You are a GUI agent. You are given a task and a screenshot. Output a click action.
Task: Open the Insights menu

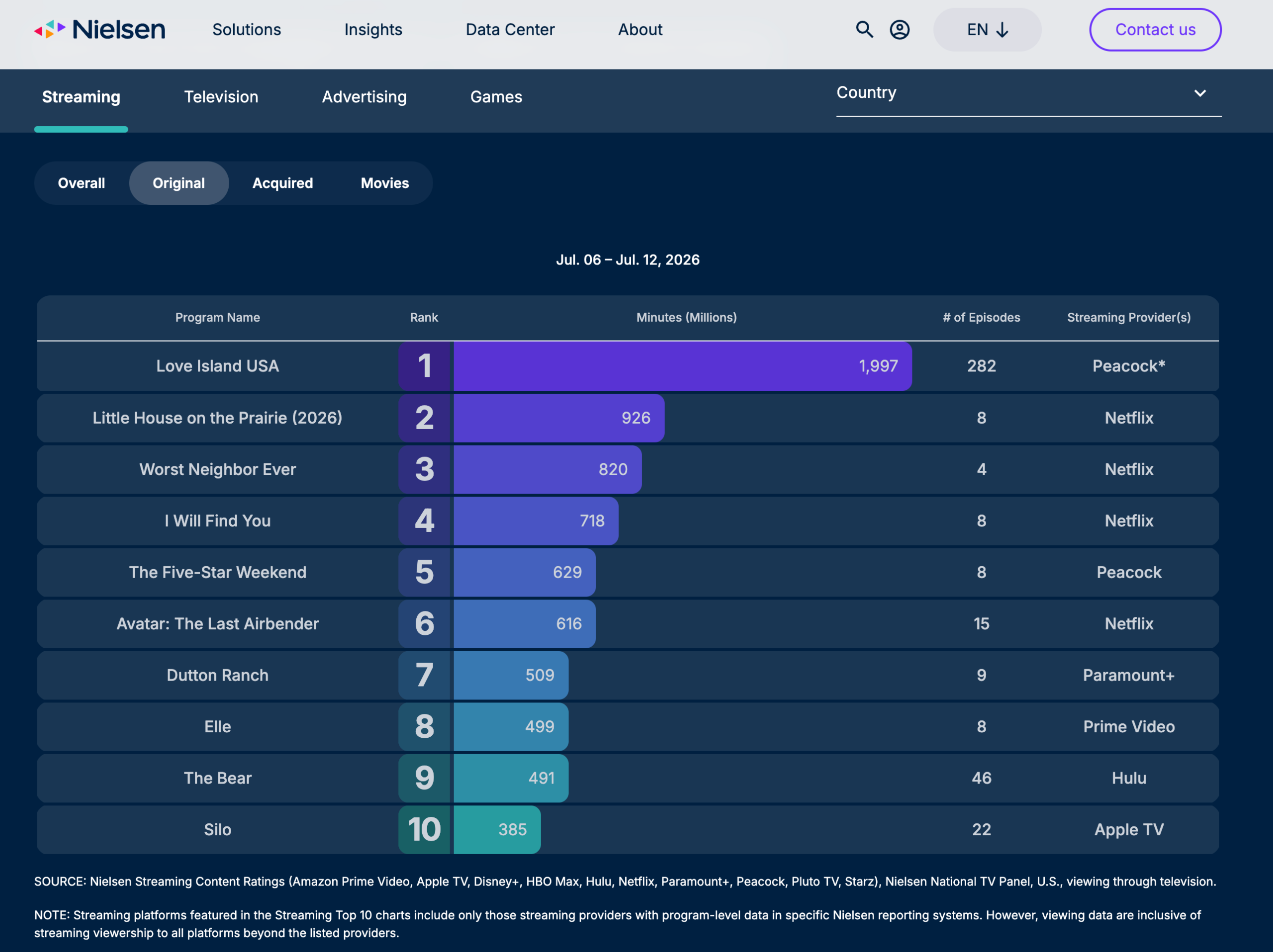[x=373, y=29]
